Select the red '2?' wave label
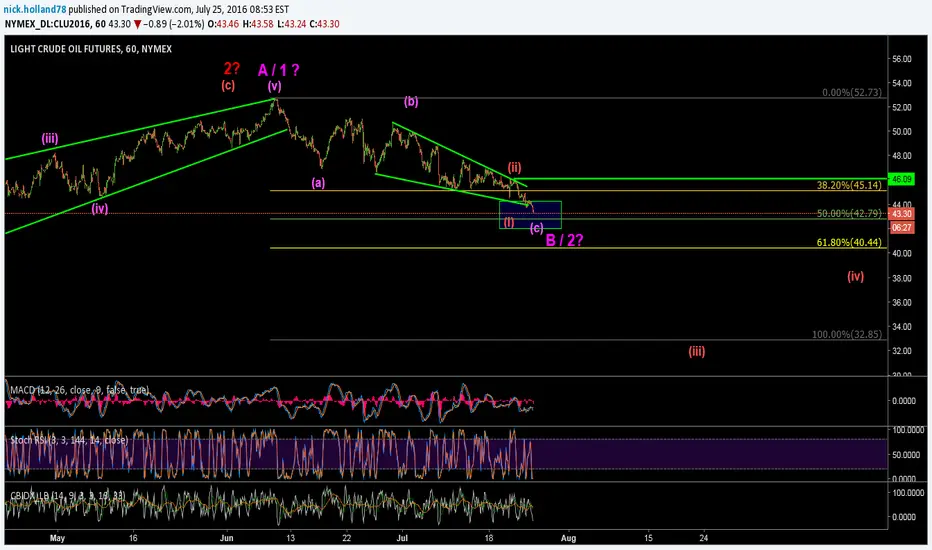 click(232, 68)
